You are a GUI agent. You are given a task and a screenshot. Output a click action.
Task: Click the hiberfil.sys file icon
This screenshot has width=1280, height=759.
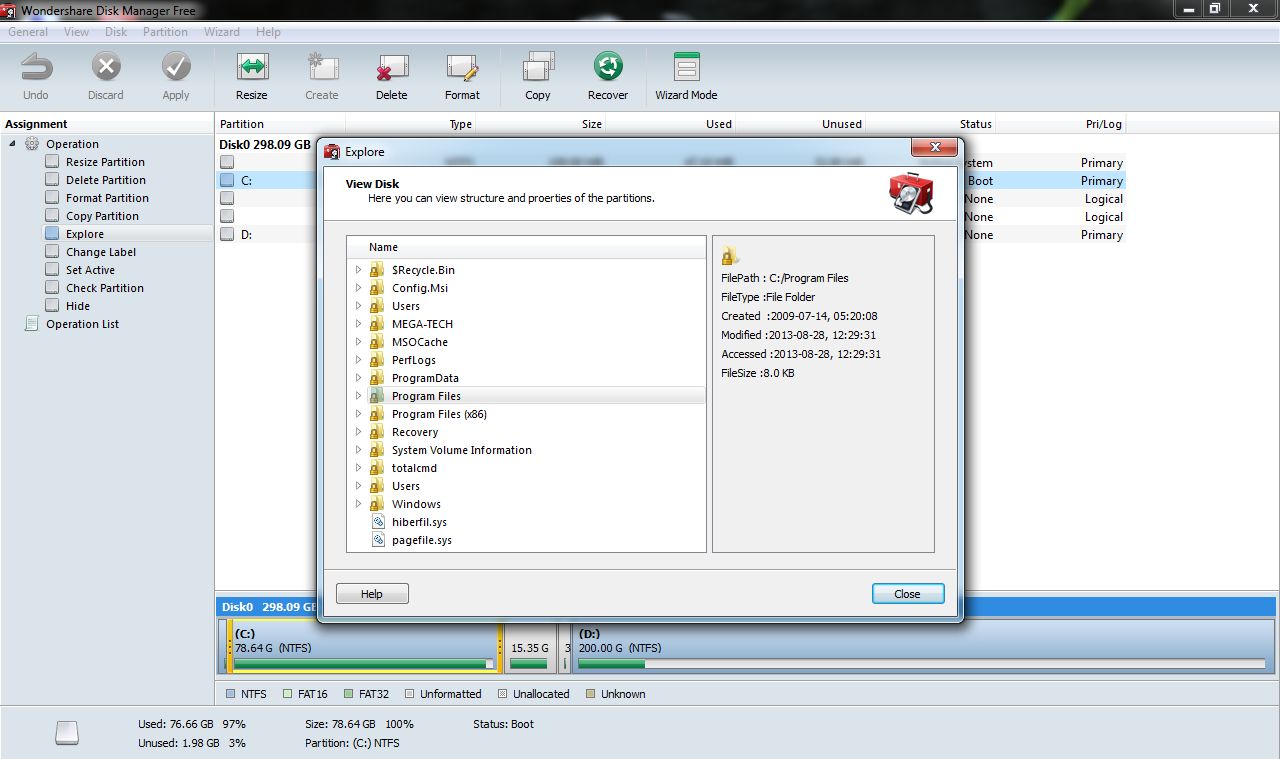378,522
